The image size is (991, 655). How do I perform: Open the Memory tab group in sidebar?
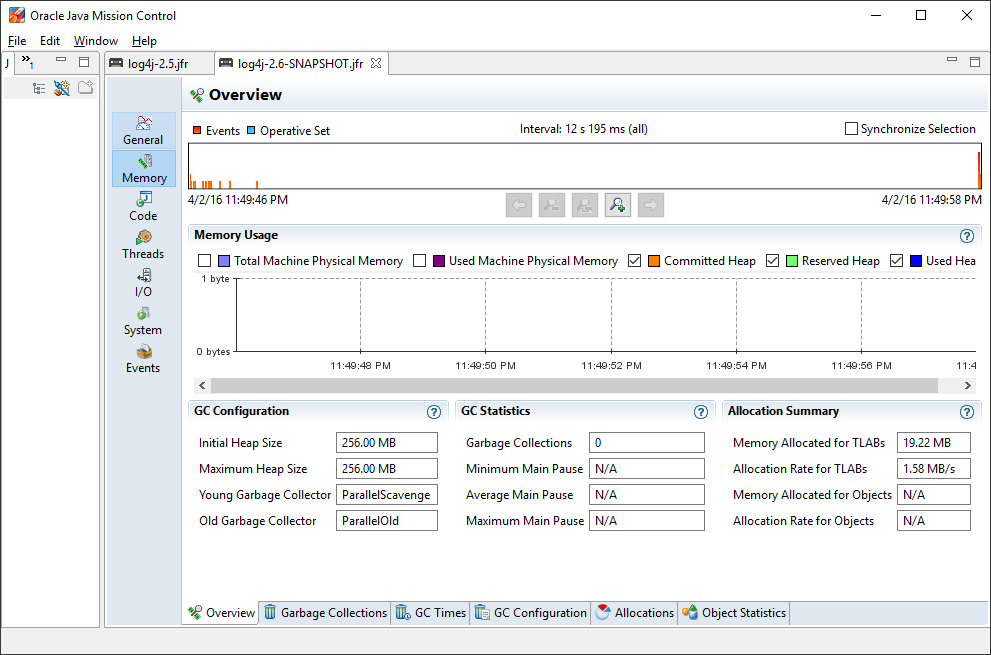pyautogui.click(x=144, y=168)
